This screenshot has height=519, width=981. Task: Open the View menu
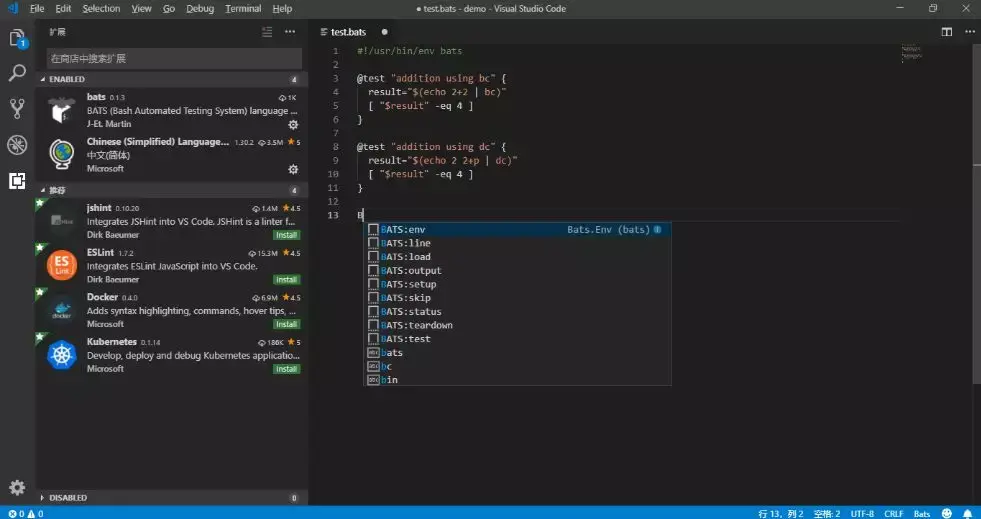tap(141, 9)
